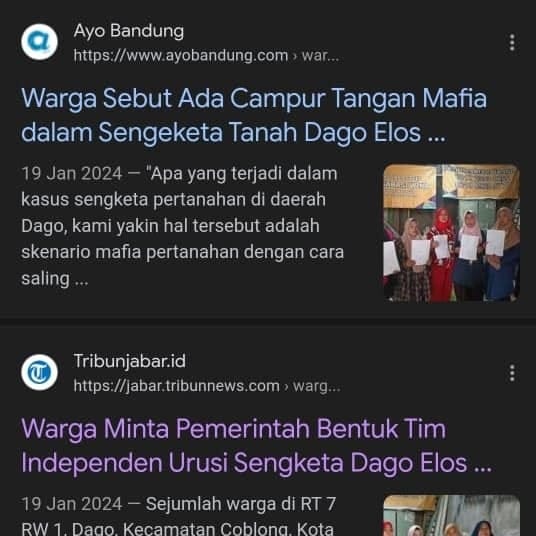This screenshot has width=536, height=536.
Task: Click the Tribunjabar.id site favicon
Action: [39, 372]
